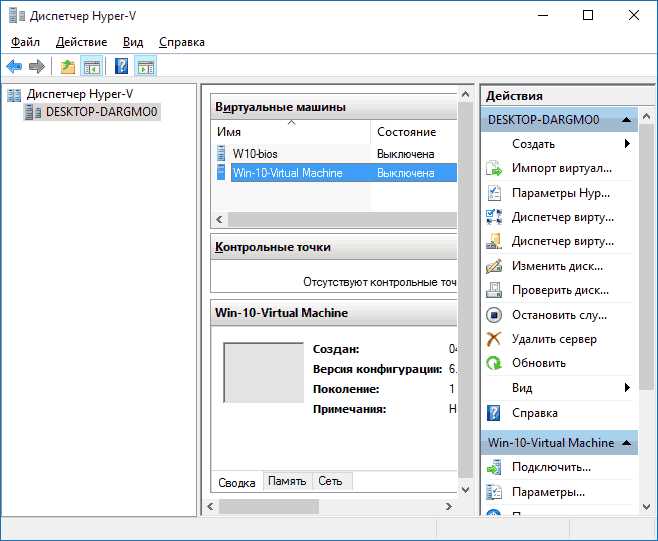Click the Remove server red X icon
658x541 pixels.
(494, 339)
